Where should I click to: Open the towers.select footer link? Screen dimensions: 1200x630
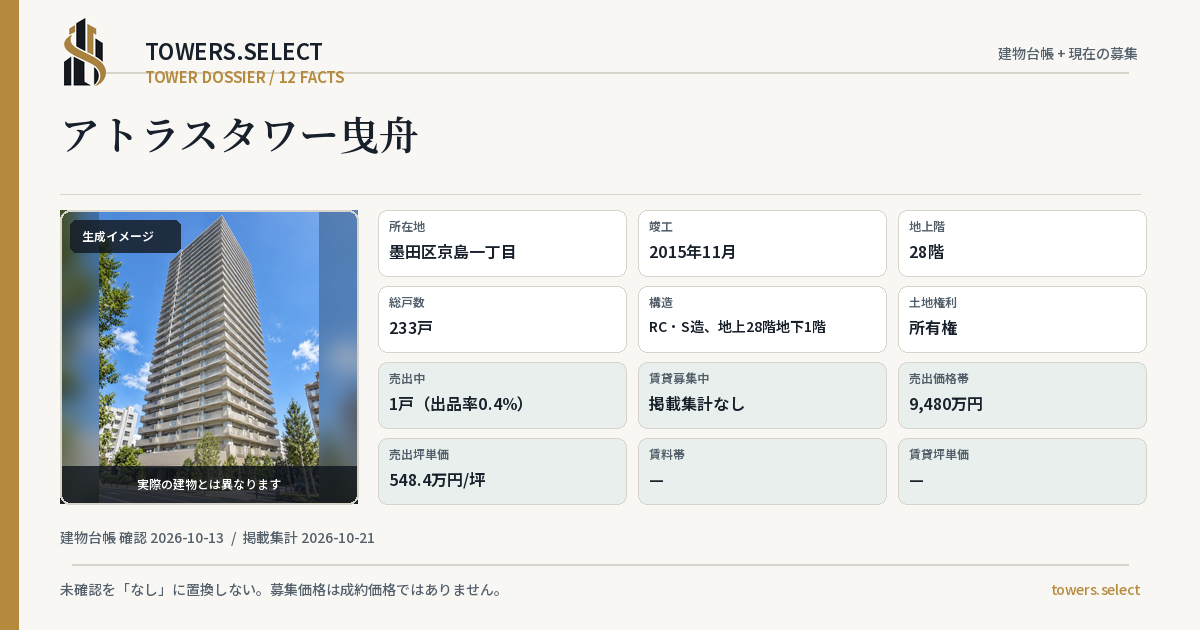click(1095, 590)
